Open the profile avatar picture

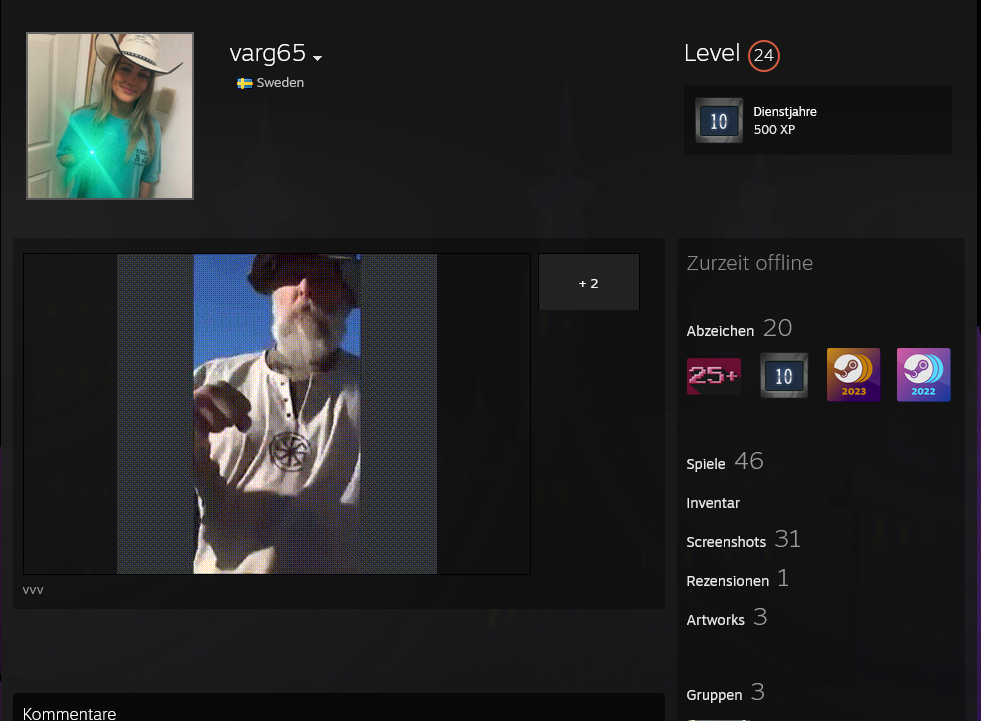[x=110, y=116]
